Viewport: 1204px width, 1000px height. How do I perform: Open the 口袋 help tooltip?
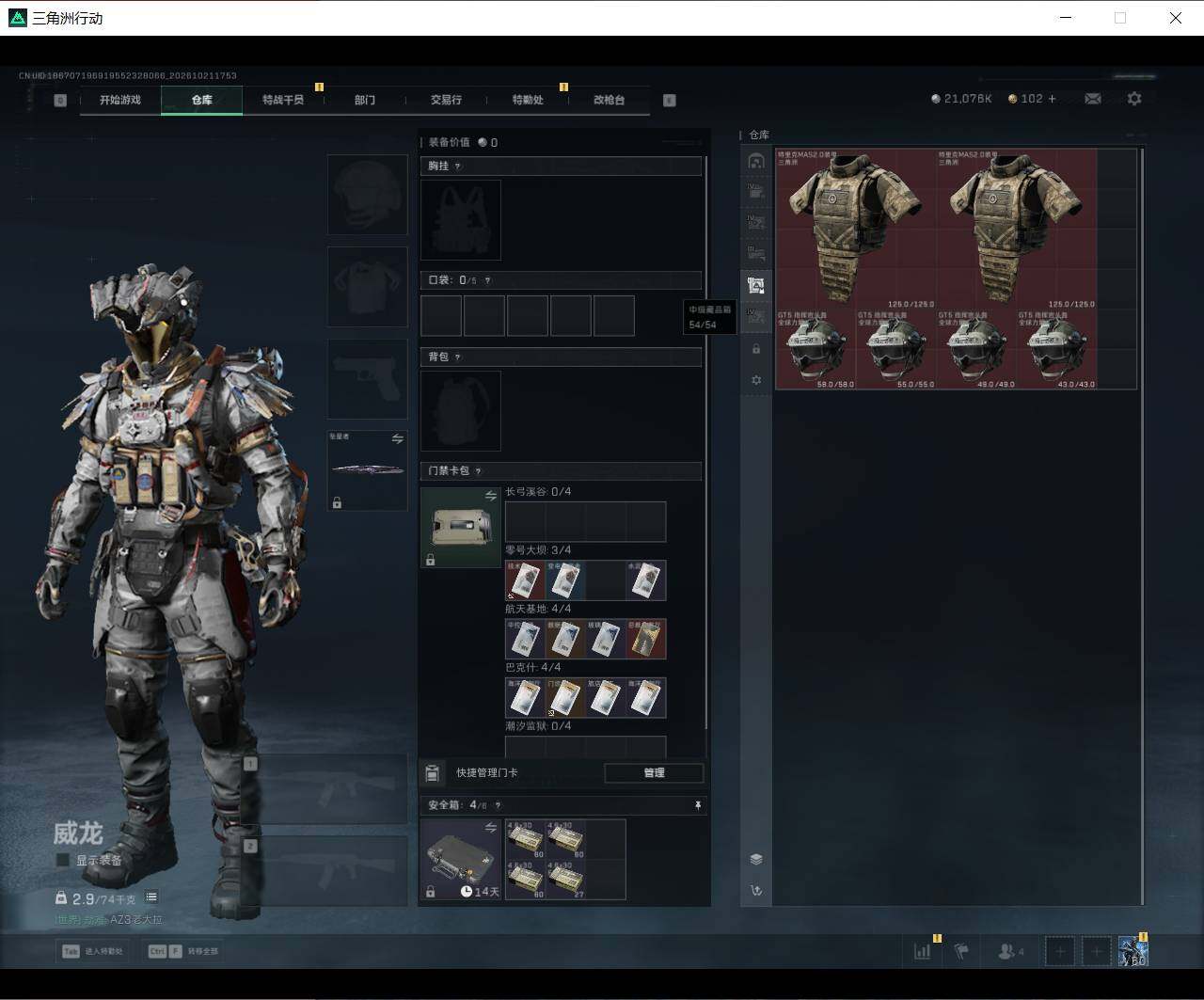click(x=486, y=280)
